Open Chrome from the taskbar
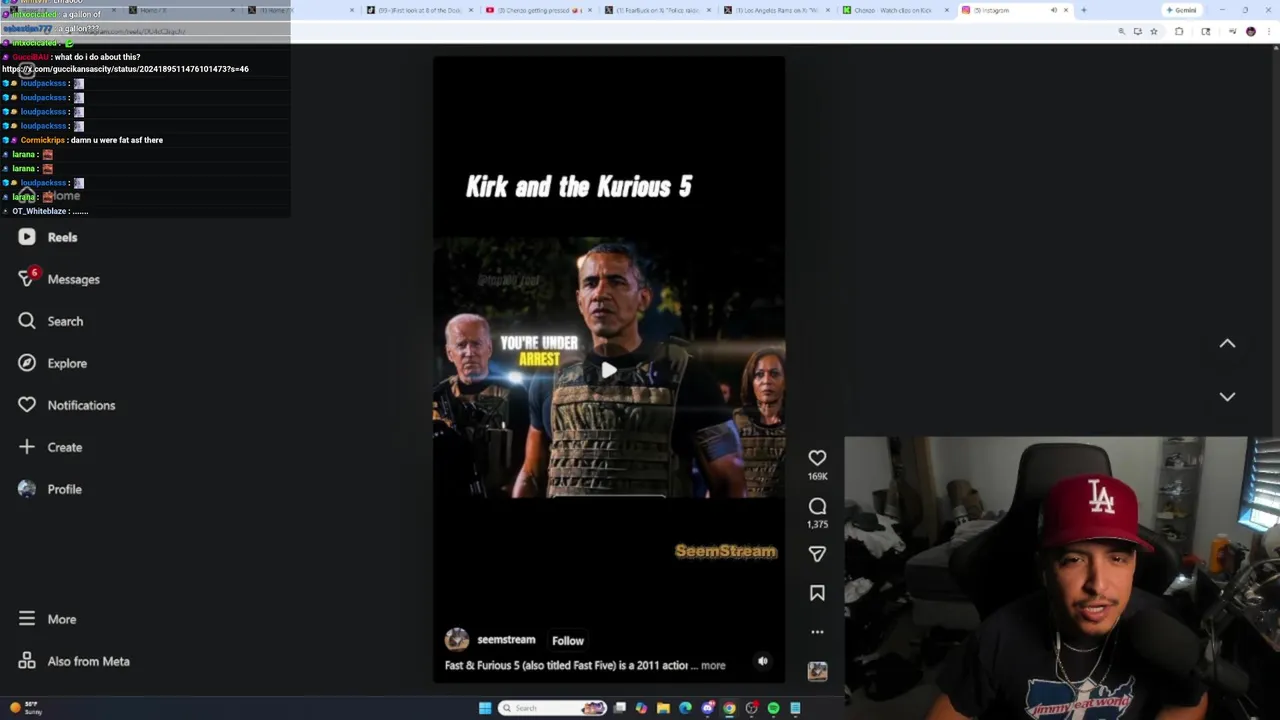Image resolution: width=1280 pixels, height=720 pixels. (729, 708)
